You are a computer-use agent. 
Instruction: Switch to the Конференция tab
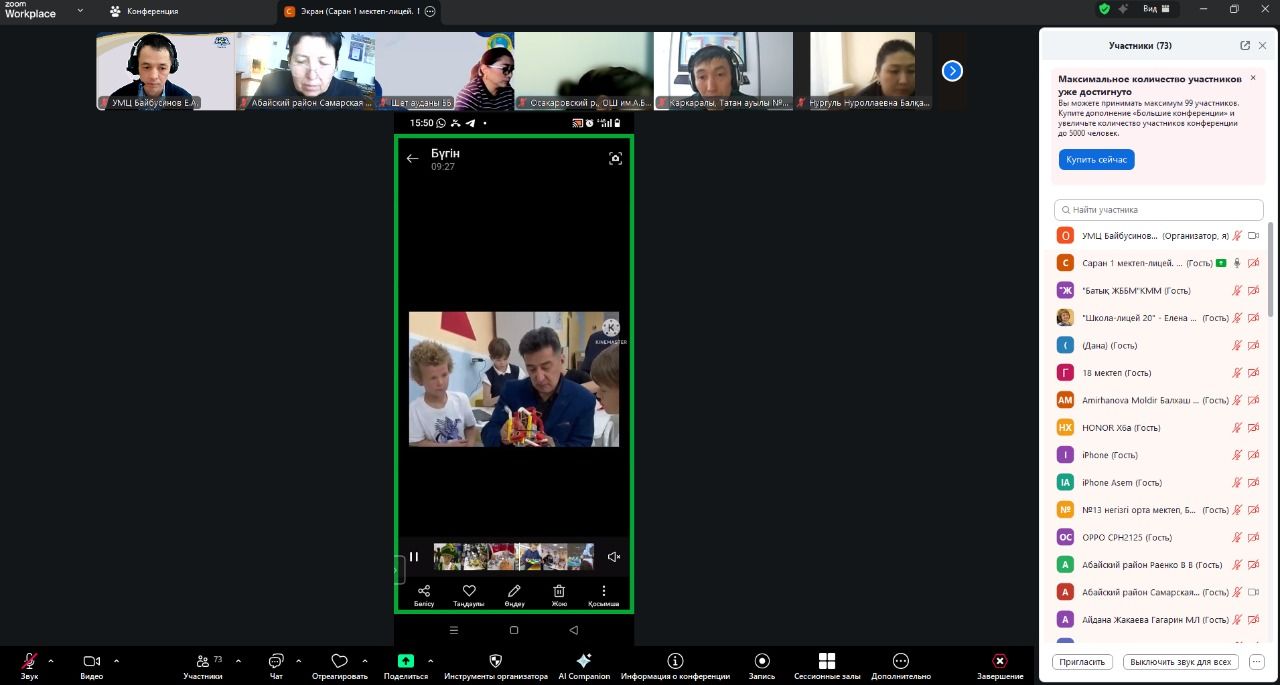(145, 11)
